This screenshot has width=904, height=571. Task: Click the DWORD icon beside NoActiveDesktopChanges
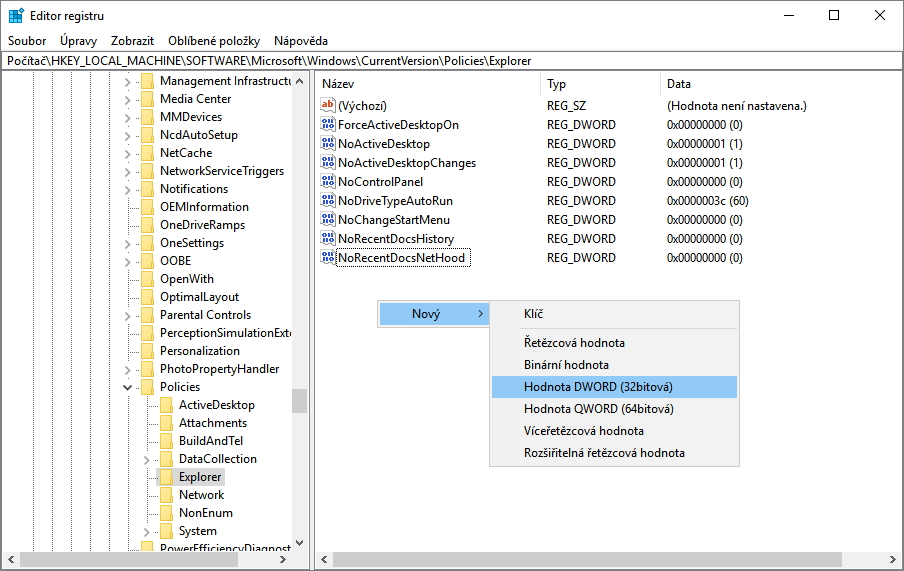(327, 162)
